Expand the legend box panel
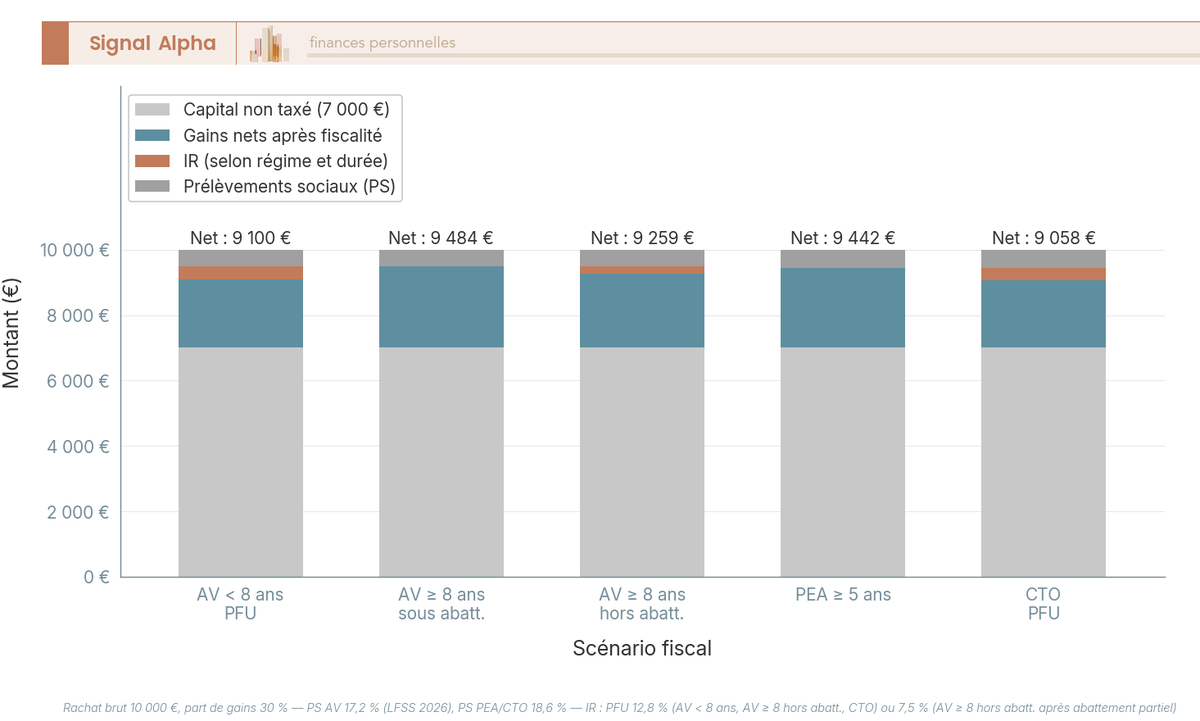The width and height of the screenshot is (1200, 721). [x=263, y=147]
